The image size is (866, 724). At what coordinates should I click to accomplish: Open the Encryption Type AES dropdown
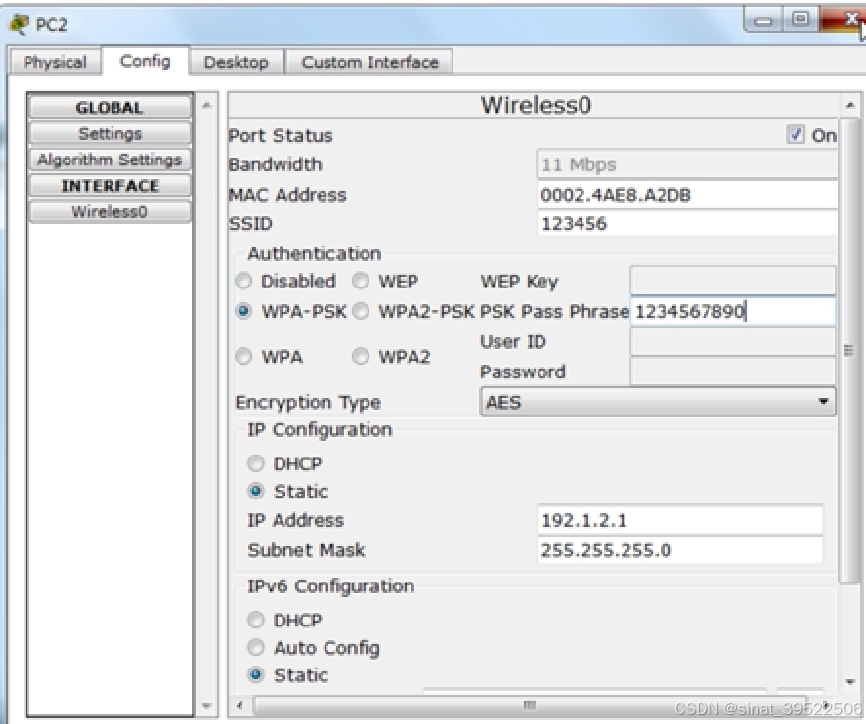[x=658, y=404]
